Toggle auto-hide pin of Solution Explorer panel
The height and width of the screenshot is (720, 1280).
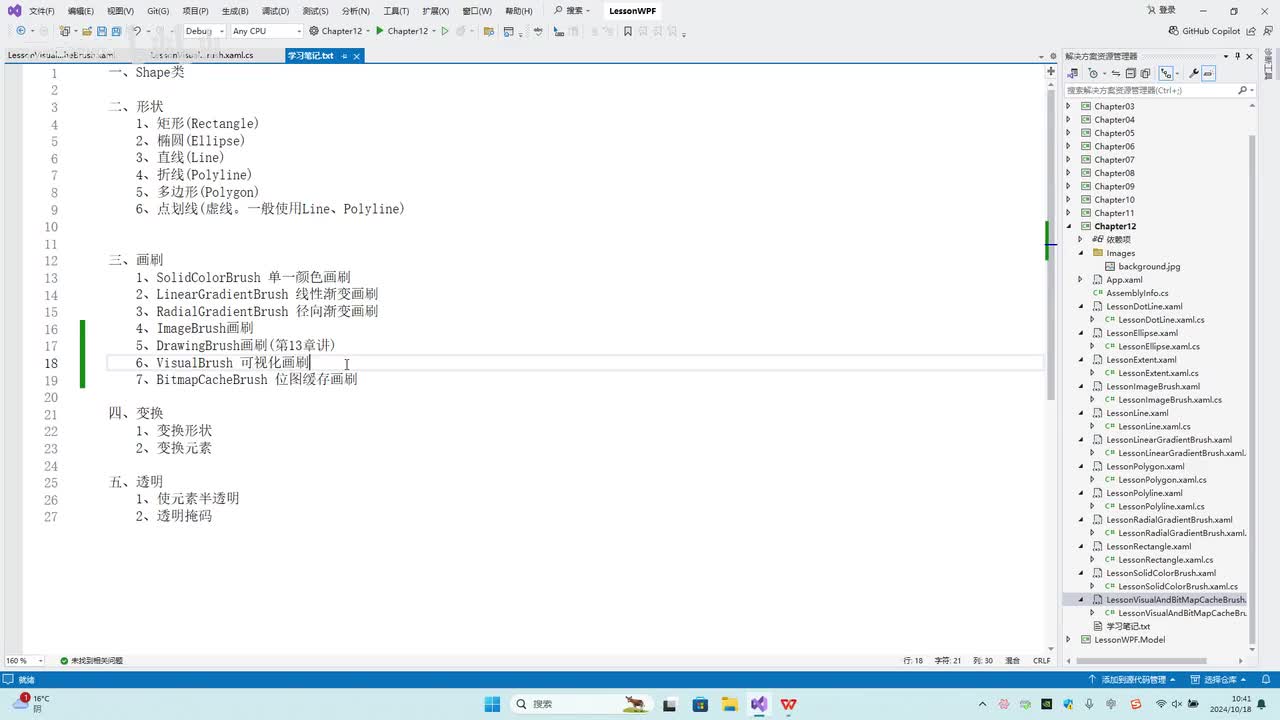(1237, 56)
